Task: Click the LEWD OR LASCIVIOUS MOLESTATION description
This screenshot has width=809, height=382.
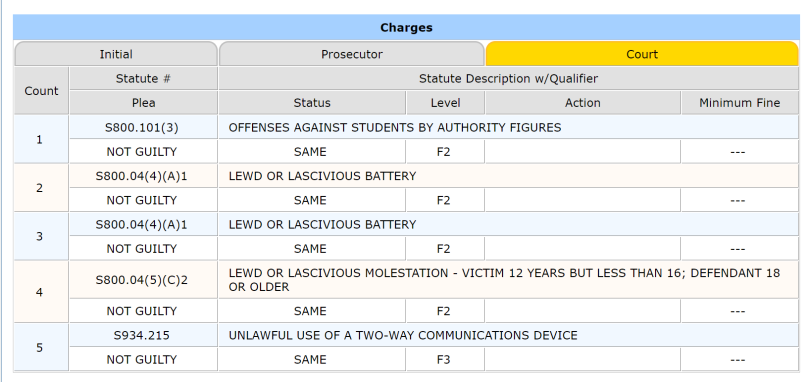Action: [504, 280]
